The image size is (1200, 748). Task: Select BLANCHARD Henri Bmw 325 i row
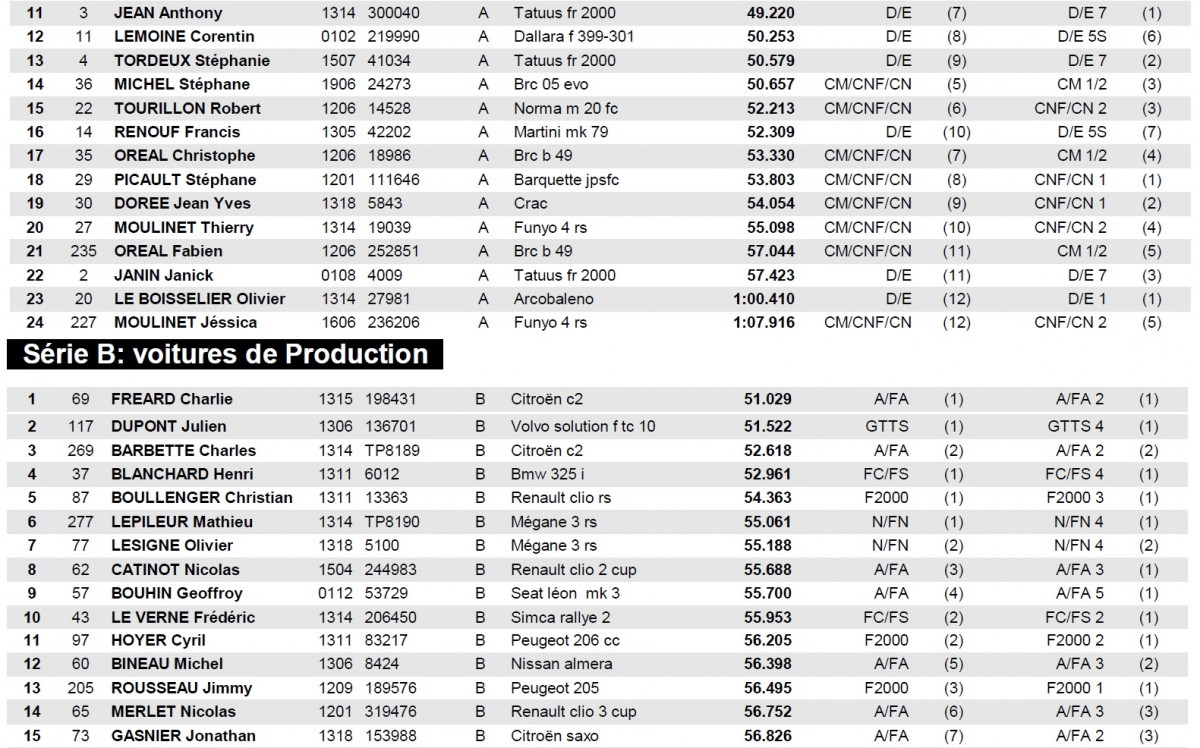point(600,474)
